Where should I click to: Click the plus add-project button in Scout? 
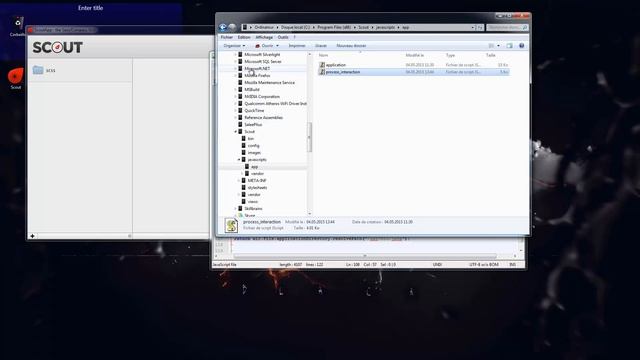tap(32, 236)
